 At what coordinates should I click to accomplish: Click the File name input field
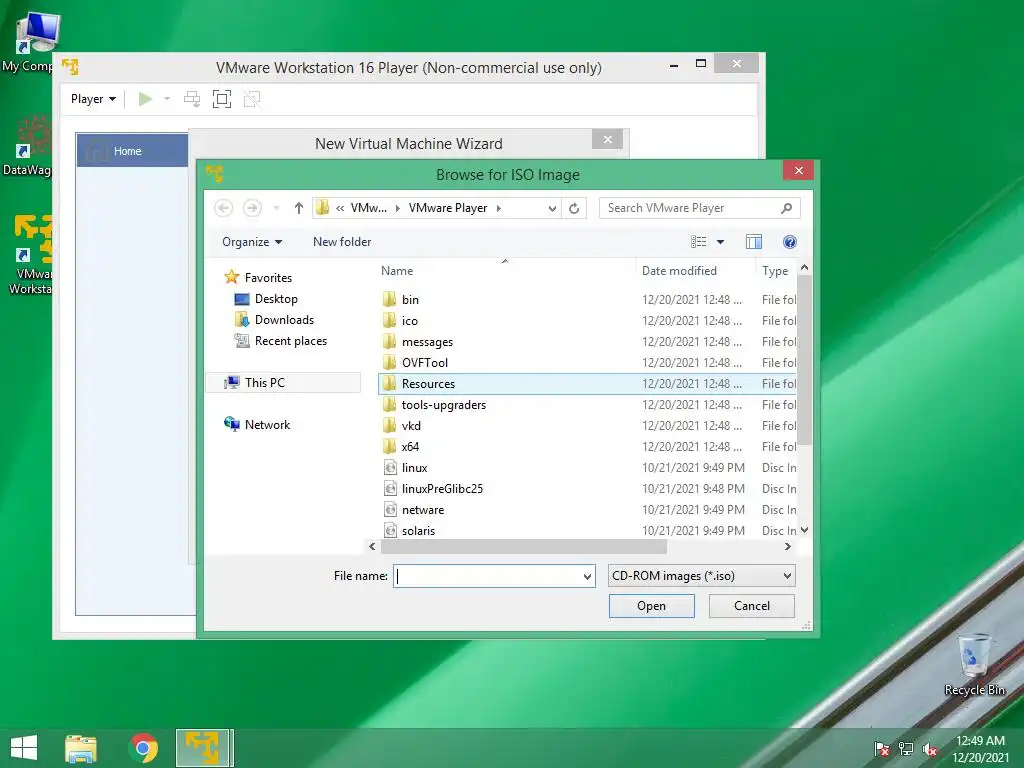click(x=487, y=576)
